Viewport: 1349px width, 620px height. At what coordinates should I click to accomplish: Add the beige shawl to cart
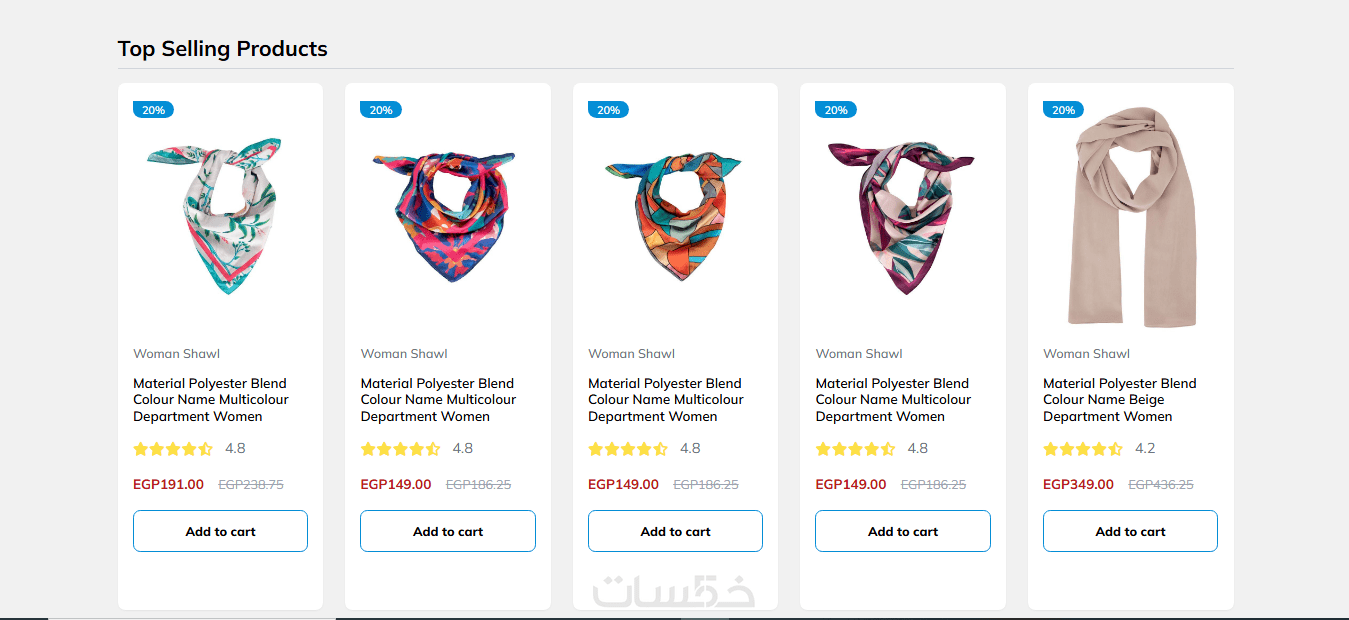[1130, 531]
